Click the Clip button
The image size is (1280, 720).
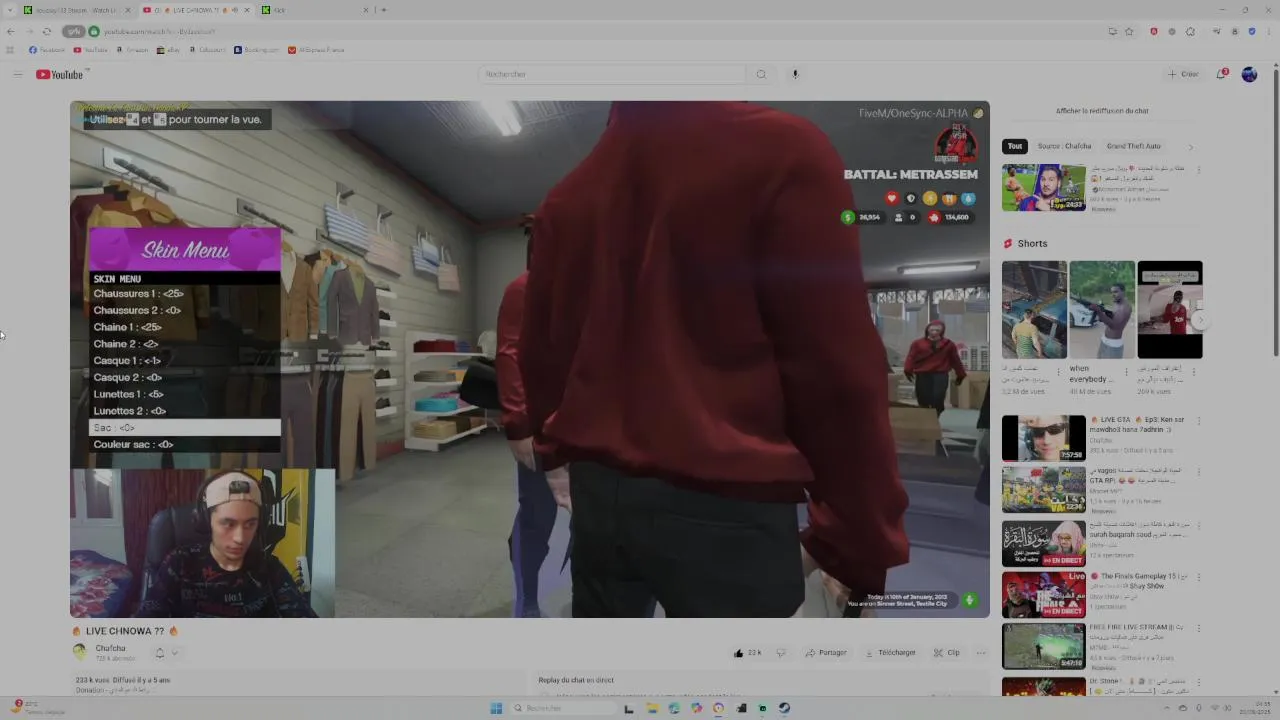(947, 653)
